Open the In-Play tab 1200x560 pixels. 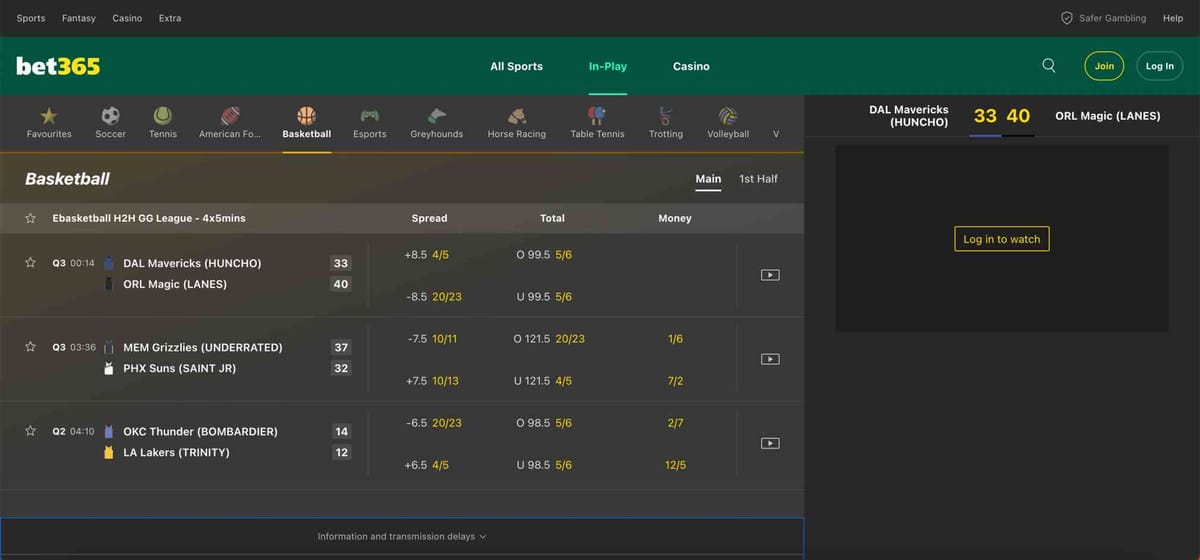(608, 66)
